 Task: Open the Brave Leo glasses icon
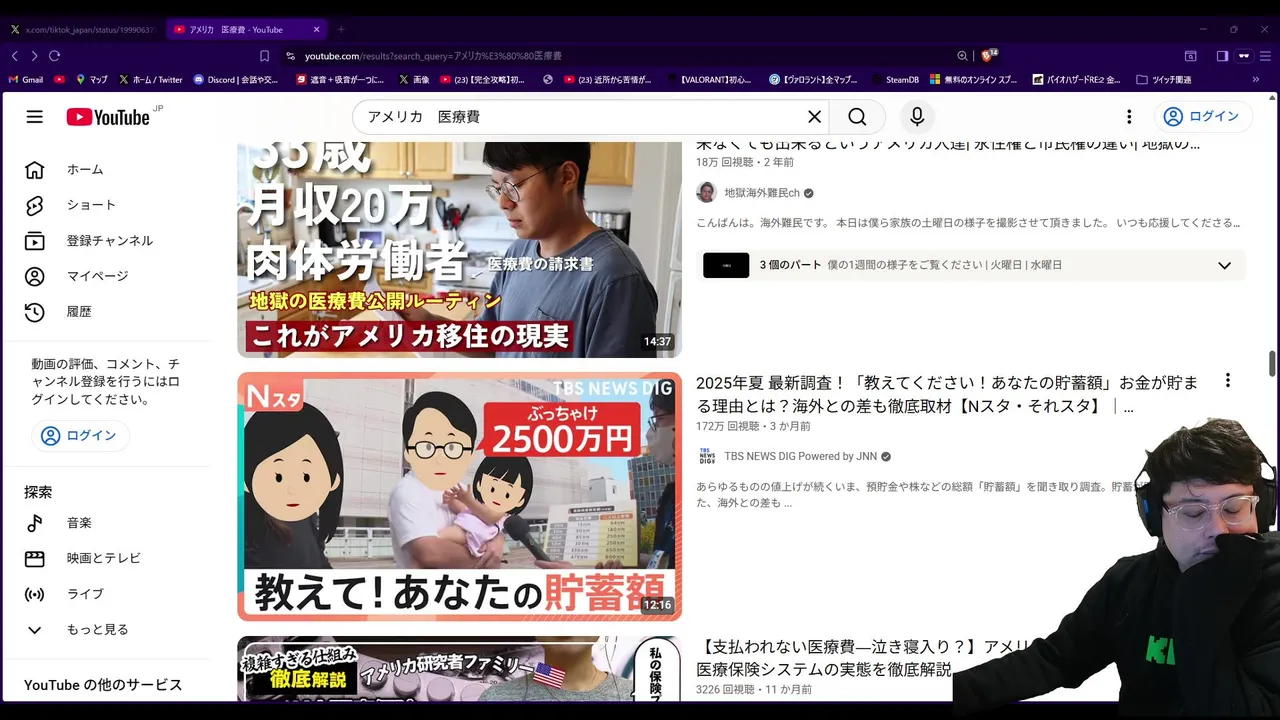pos(1244,56)
